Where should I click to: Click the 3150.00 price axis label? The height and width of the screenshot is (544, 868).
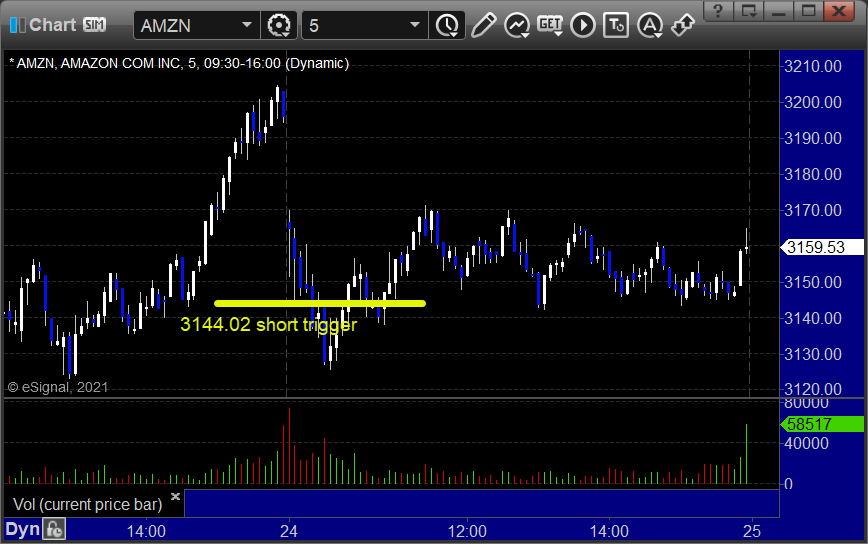point(813,282)
